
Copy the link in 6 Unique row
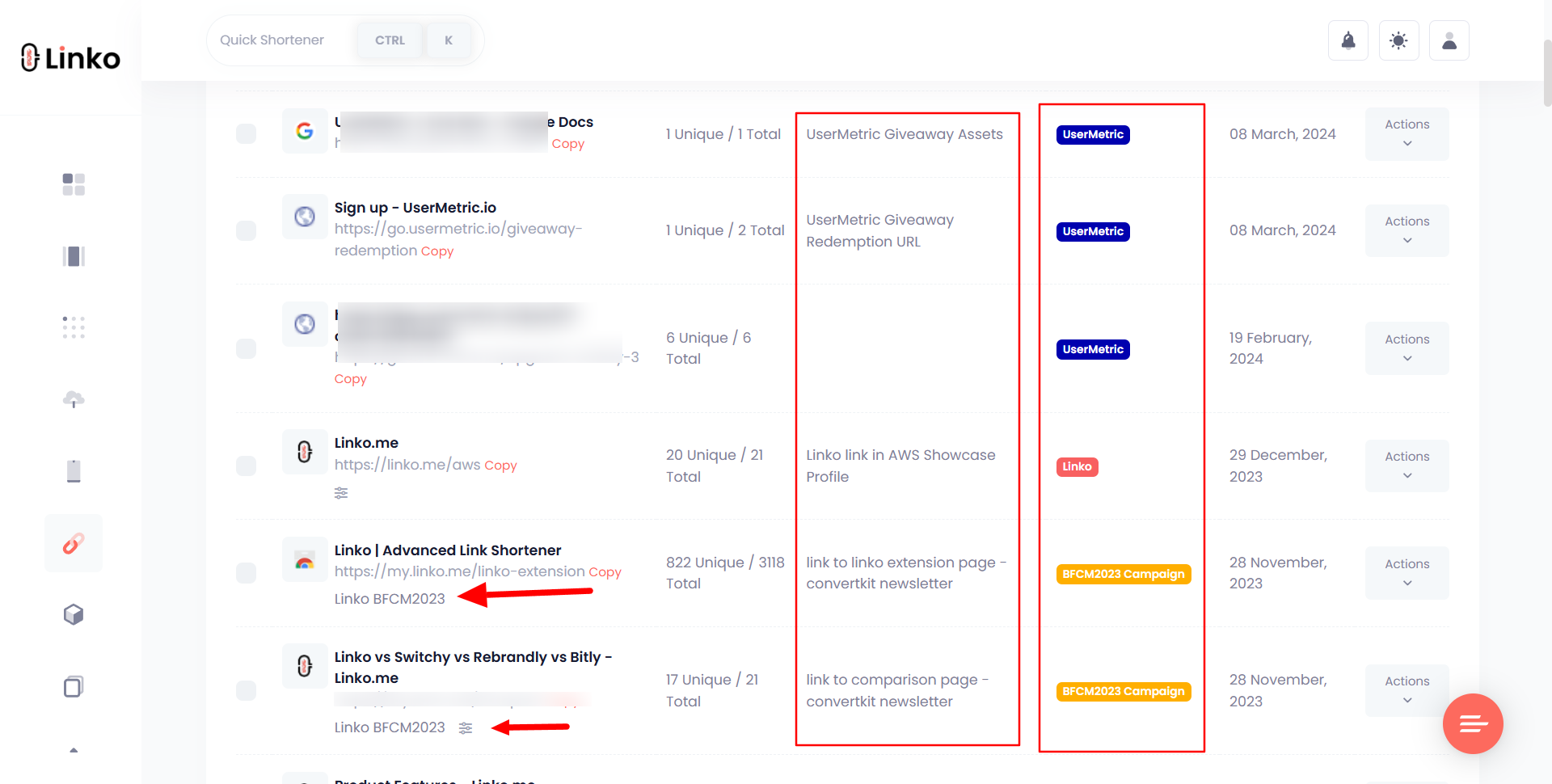point(351,379)
